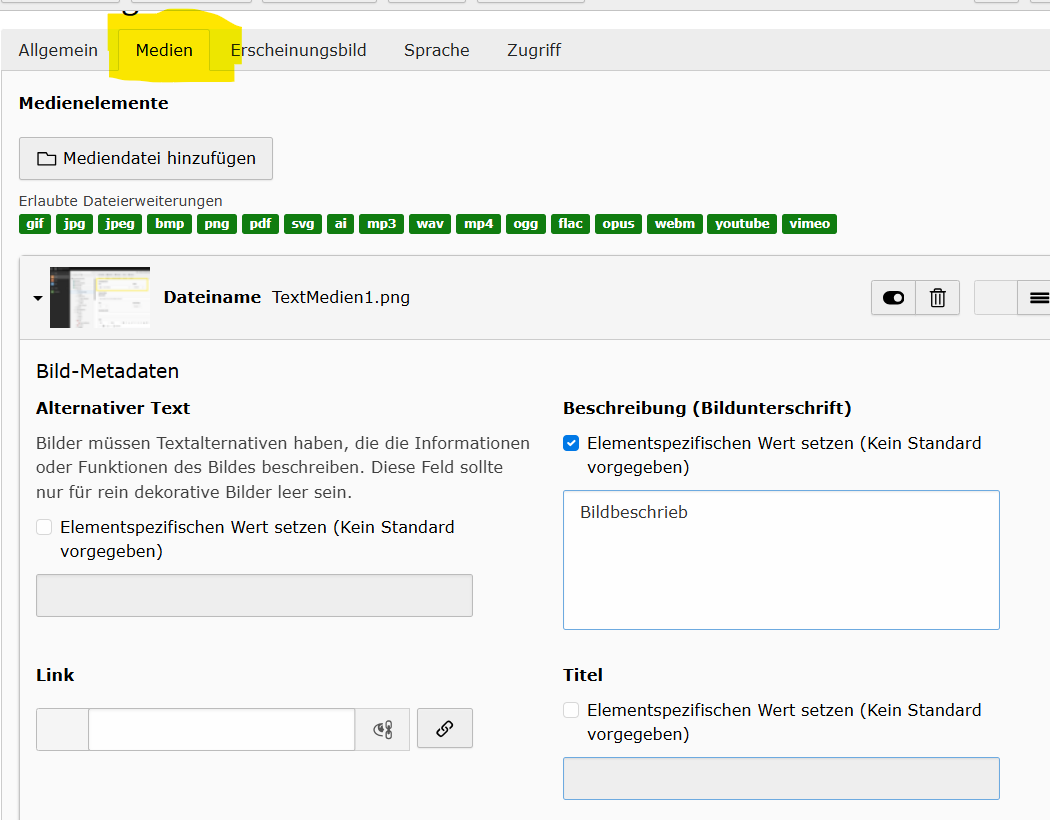Go to the Sprache tab
Screen dimensions: 1050x820
[436, 50]
